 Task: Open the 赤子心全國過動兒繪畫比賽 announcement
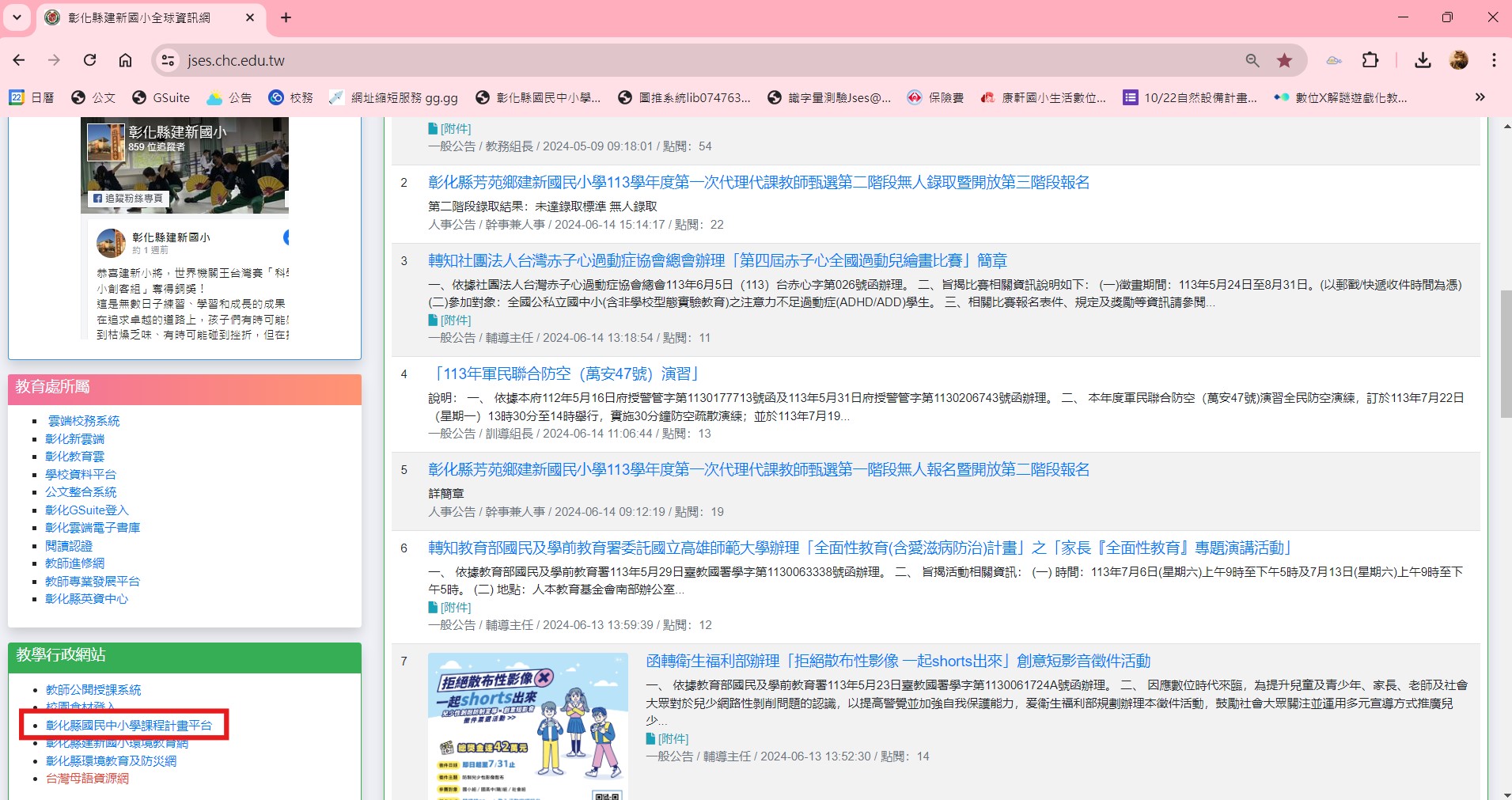point(718,261)
